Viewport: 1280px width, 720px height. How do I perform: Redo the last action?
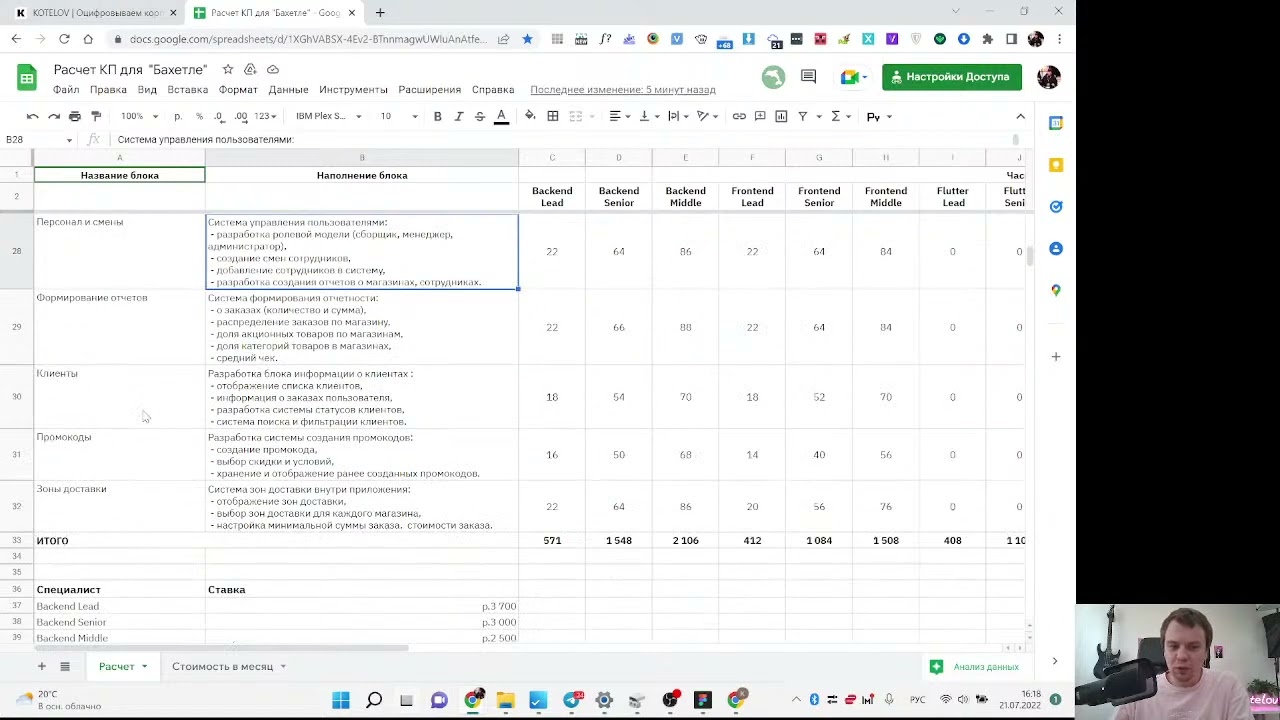54,116
